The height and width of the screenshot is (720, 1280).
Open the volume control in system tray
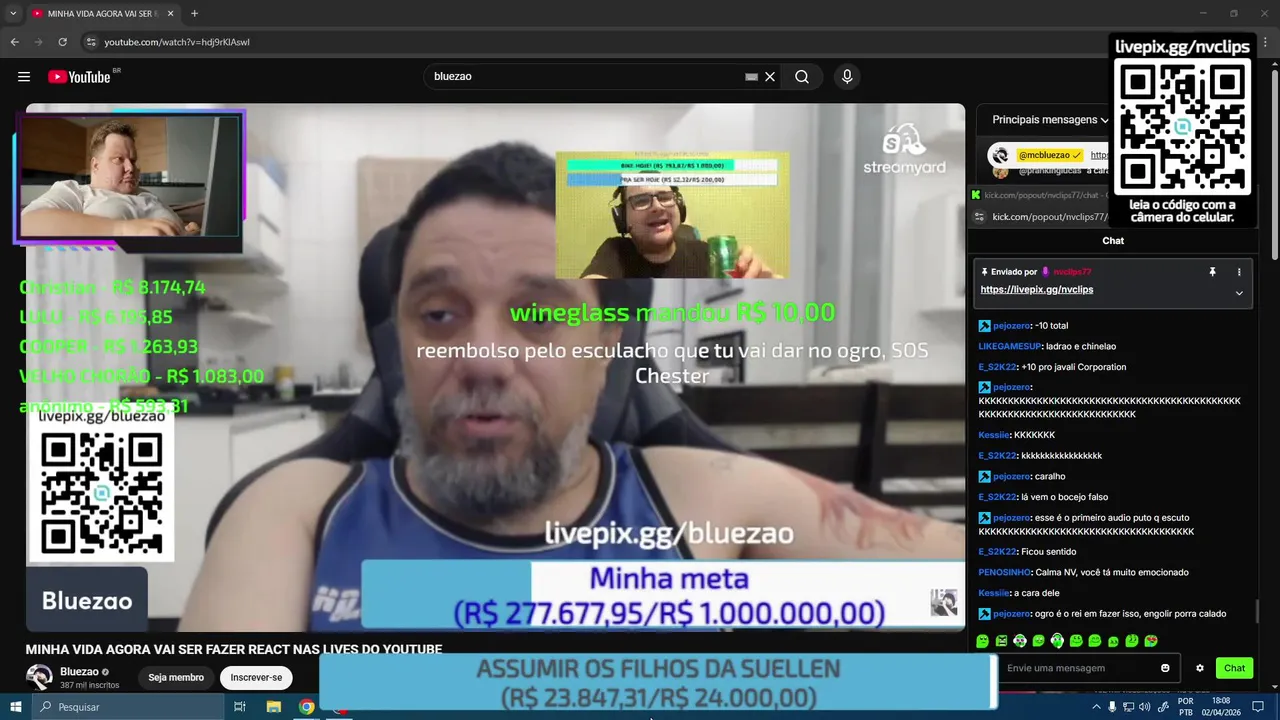pyautogui.click(x=1146, y=707)
